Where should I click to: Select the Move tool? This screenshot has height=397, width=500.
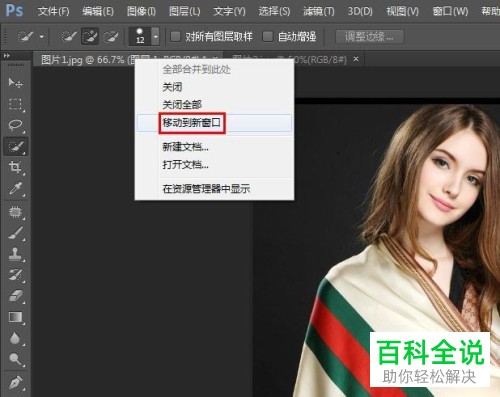15,83
